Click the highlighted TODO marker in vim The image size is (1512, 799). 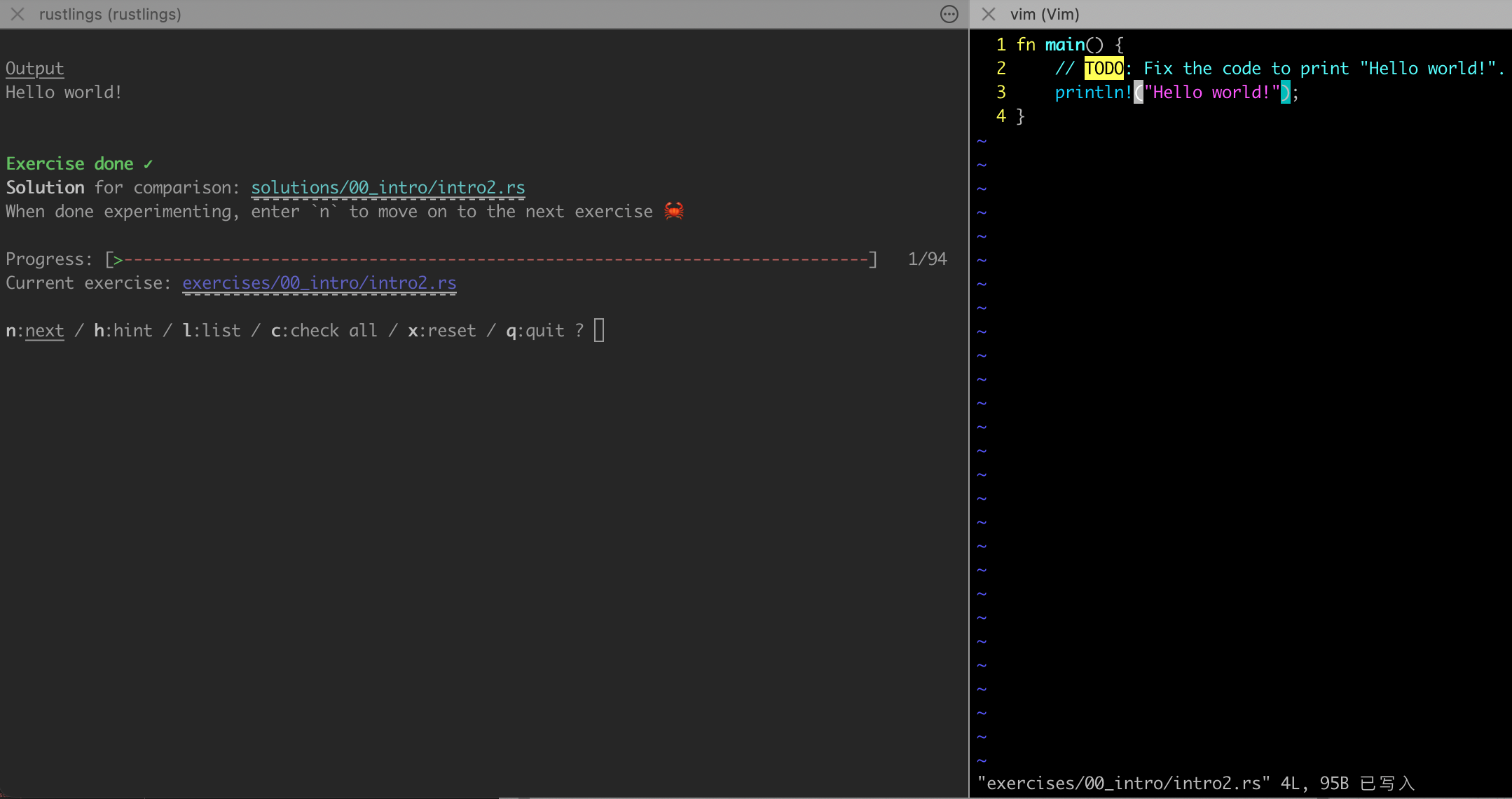1104,68
